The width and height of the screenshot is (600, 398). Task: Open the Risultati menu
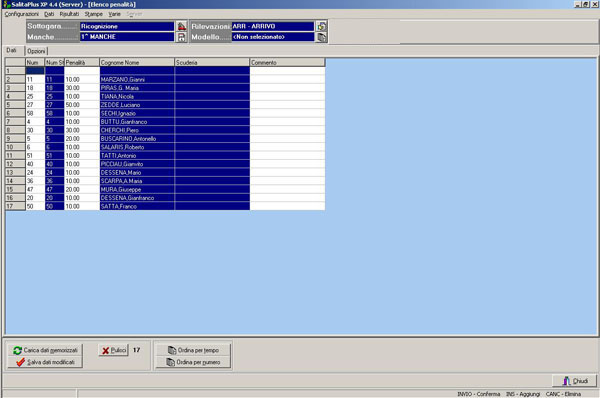point(69,14)
